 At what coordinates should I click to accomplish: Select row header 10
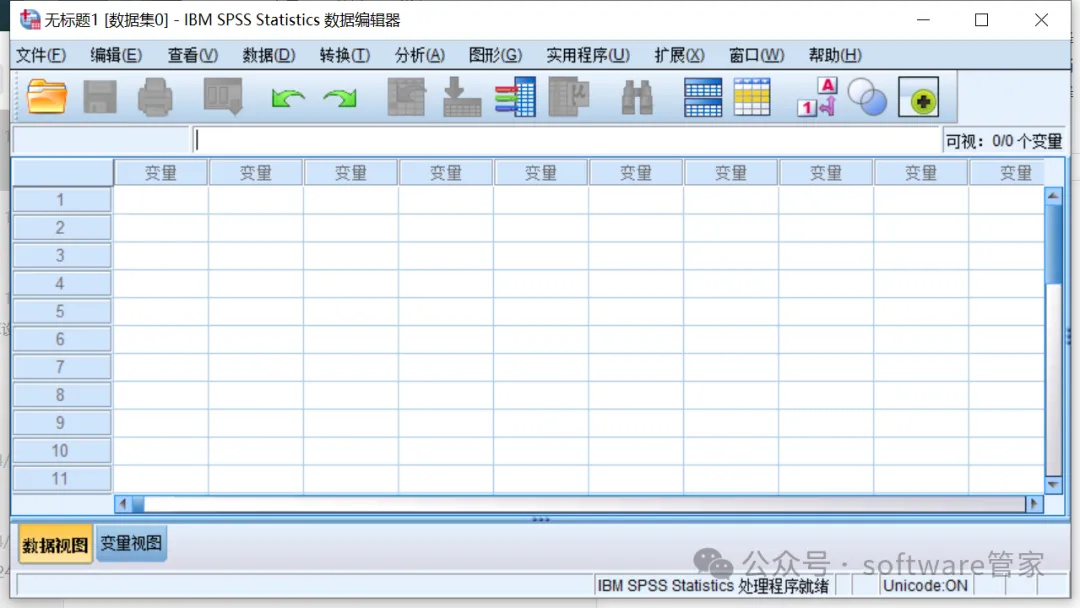(62, 451)
